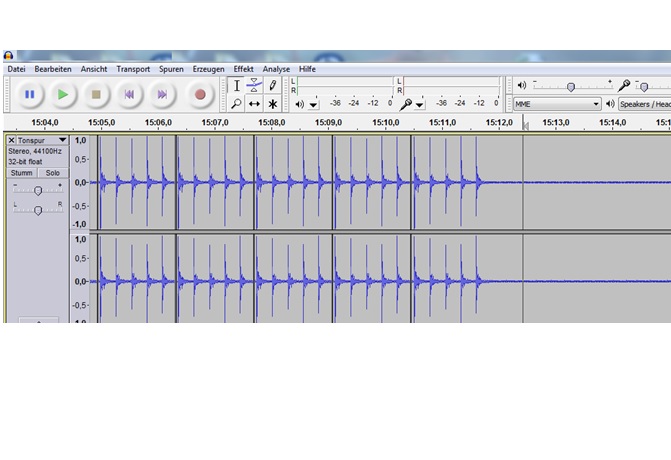Open the Hilfe menu
Screen dimensions: 671x460
[x=307, y=69]
